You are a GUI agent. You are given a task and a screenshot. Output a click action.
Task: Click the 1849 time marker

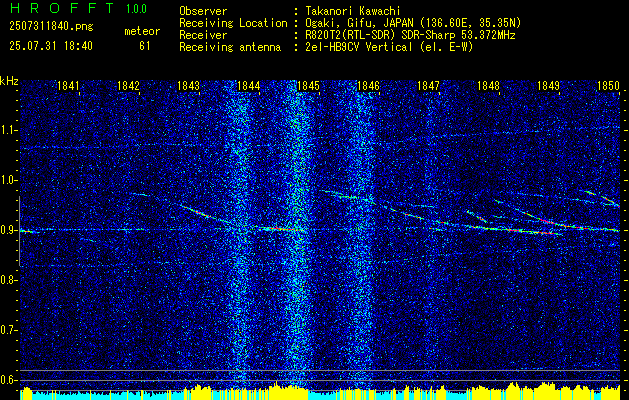click(x=548, y=85)
